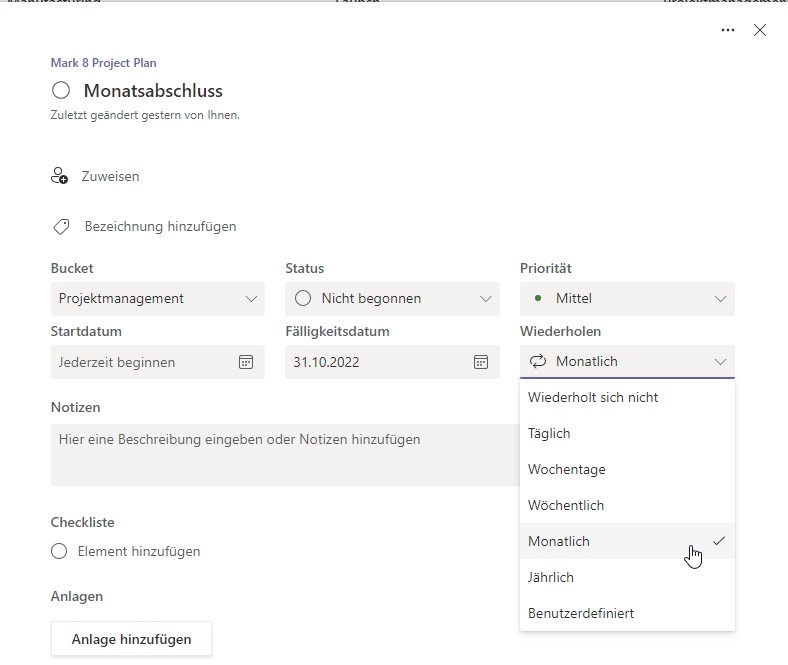The image size is (788, 665).
Task: Click the label tag icon
Action: click(61, 227)
